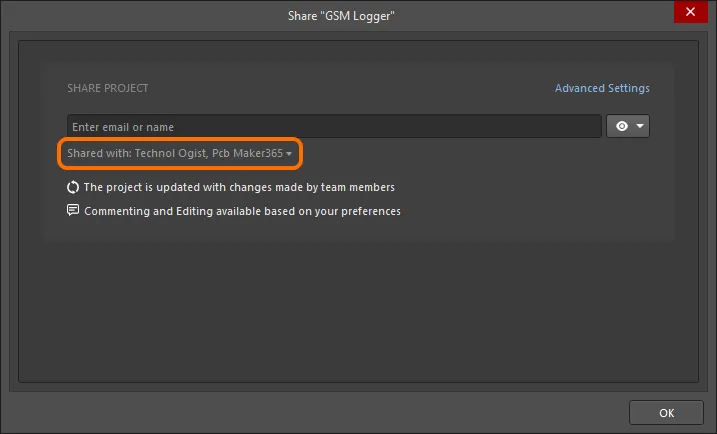Screen dimensions: 717x434
Task: Click the comment bubble icon
Action: [73, 210]
